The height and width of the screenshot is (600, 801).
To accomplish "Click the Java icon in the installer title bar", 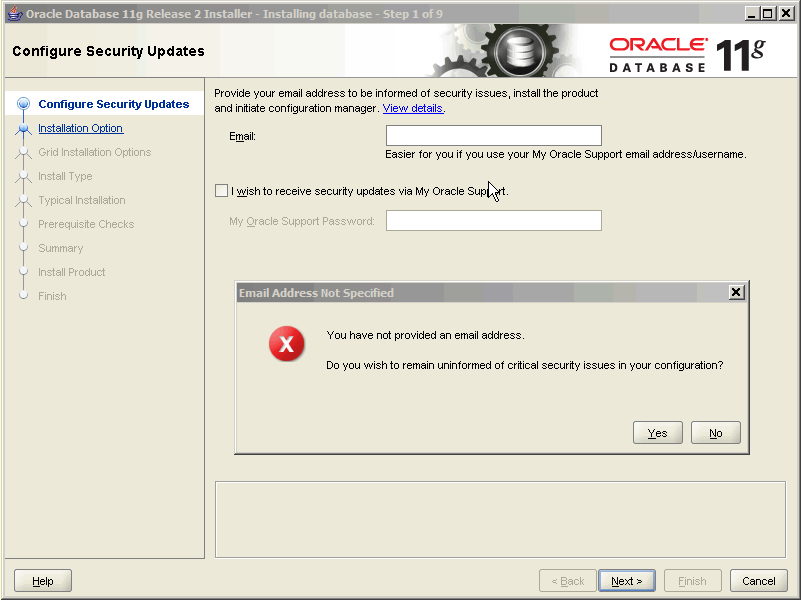I will [x=15, y=13].
